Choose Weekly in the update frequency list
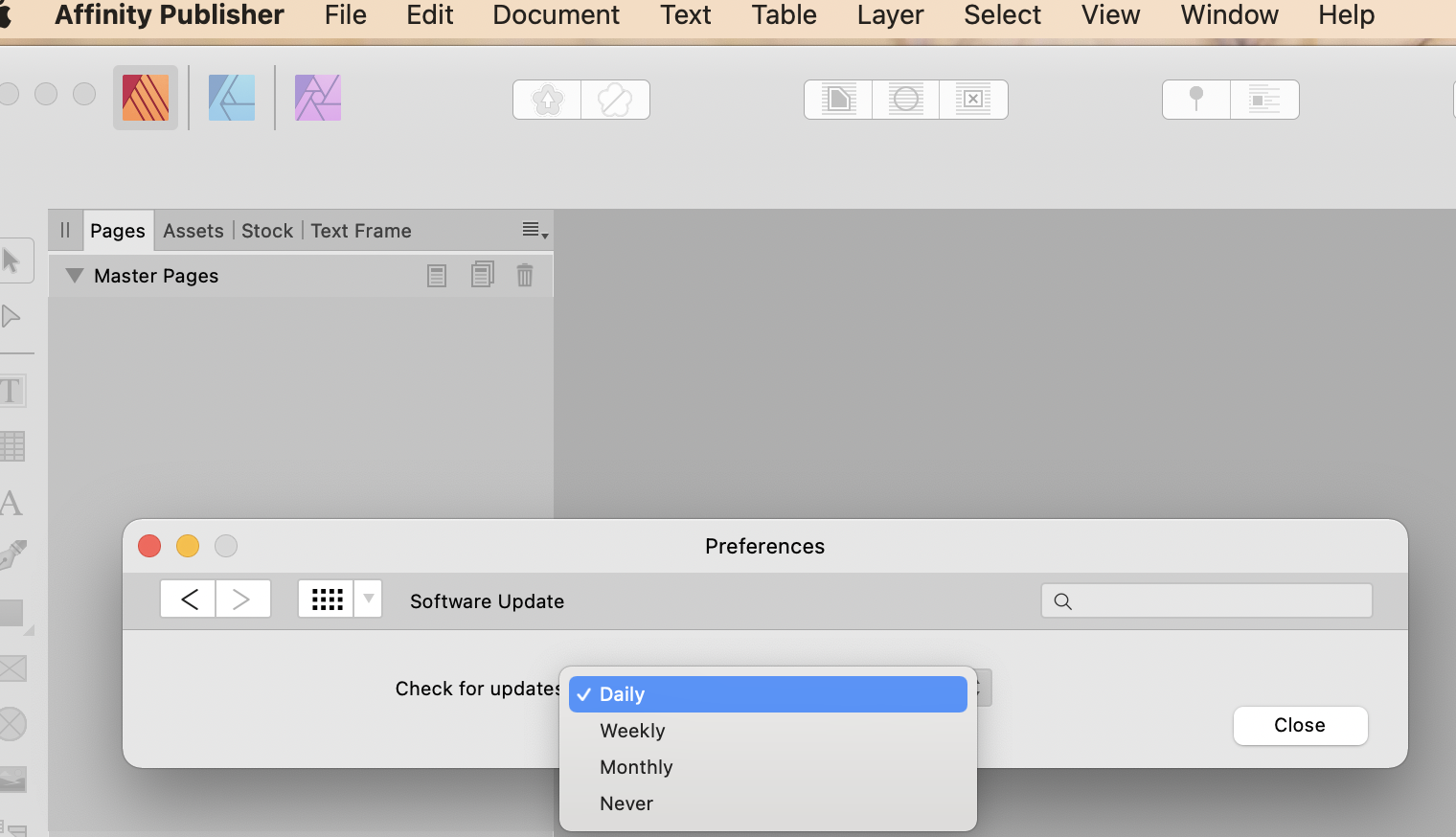This screenshot has width=1456, height=837. [x=768, y=731]
